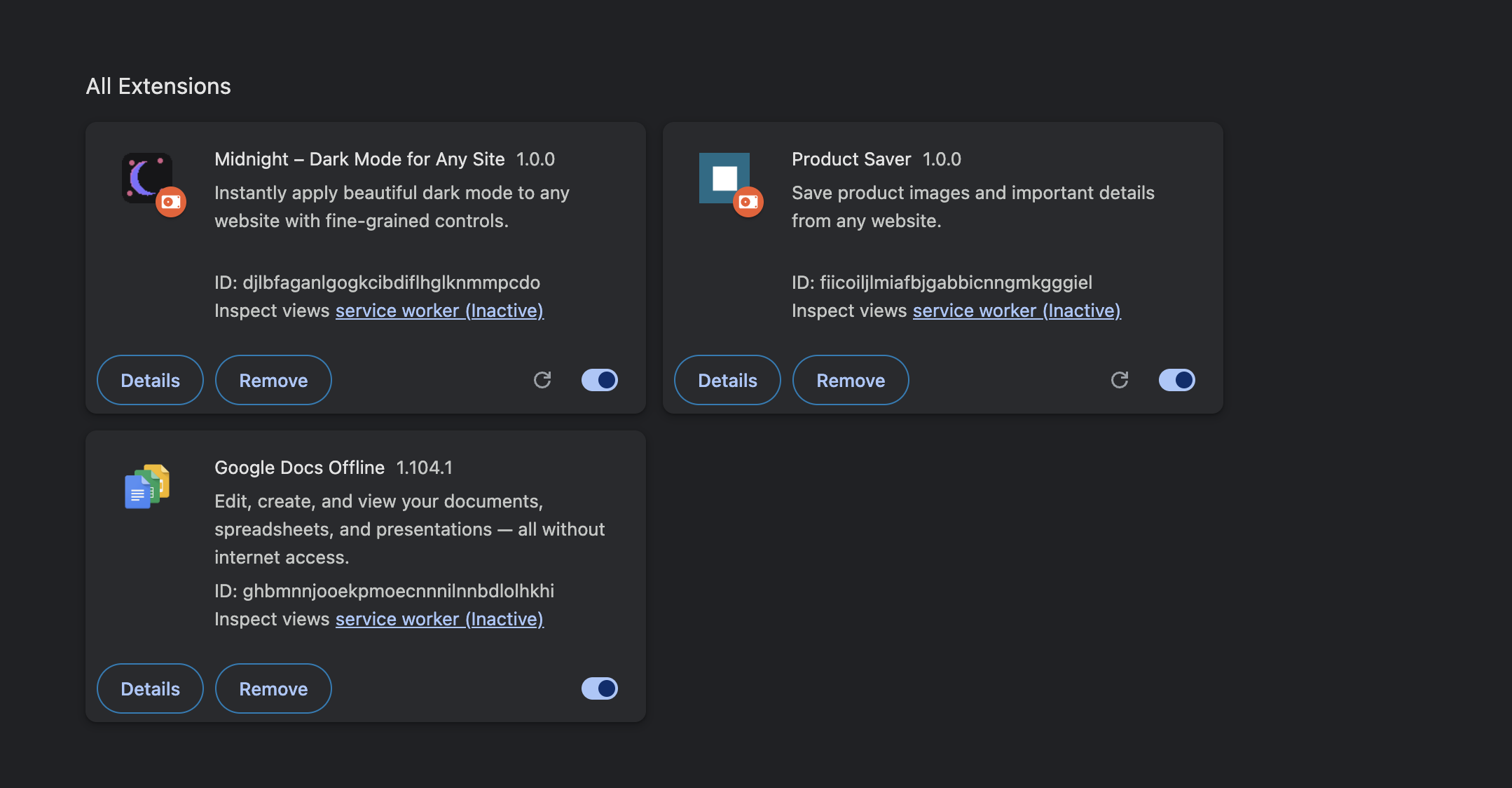Disable the Midnight Dark Mode extension toggle
This screenshot has width=1512, height=788.
tap(600, 380)
